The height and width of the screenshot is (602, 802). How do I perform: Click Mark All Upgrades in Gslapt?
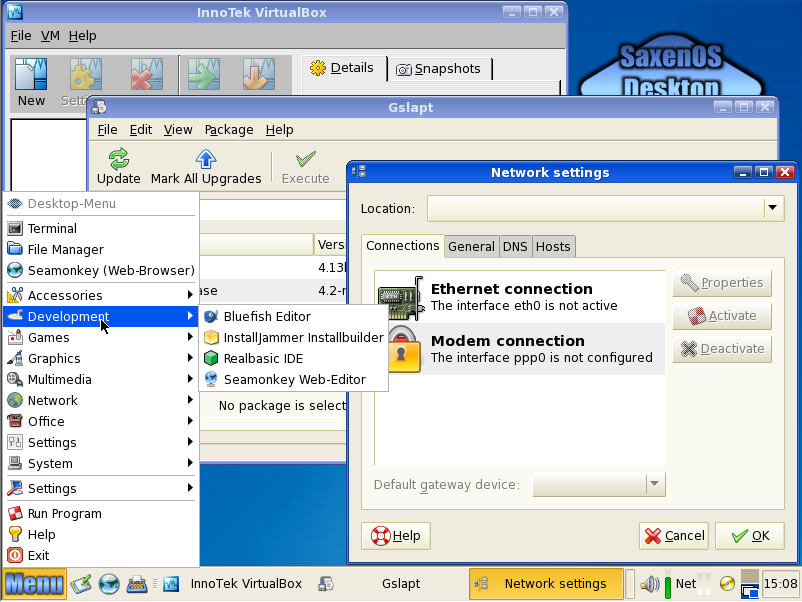206,167
